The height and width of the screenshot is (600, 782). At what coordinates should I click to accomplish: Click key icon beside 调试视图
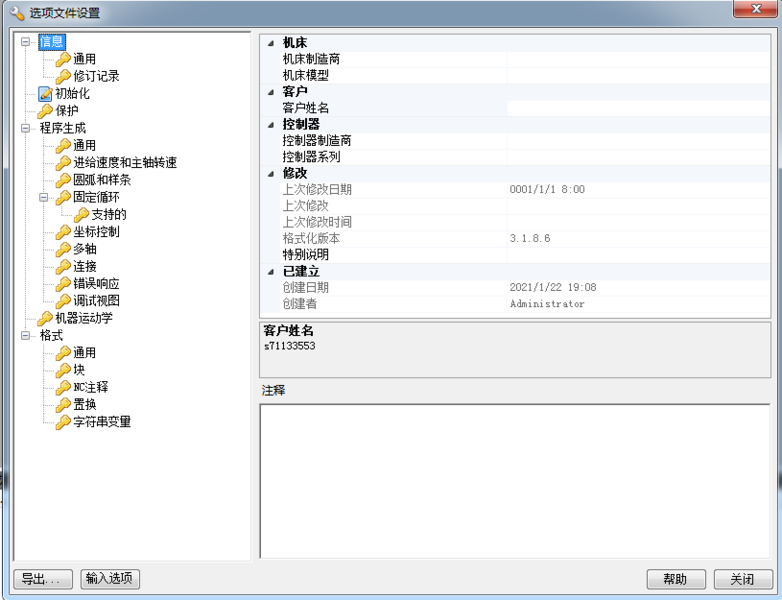(x=63, y=301)
